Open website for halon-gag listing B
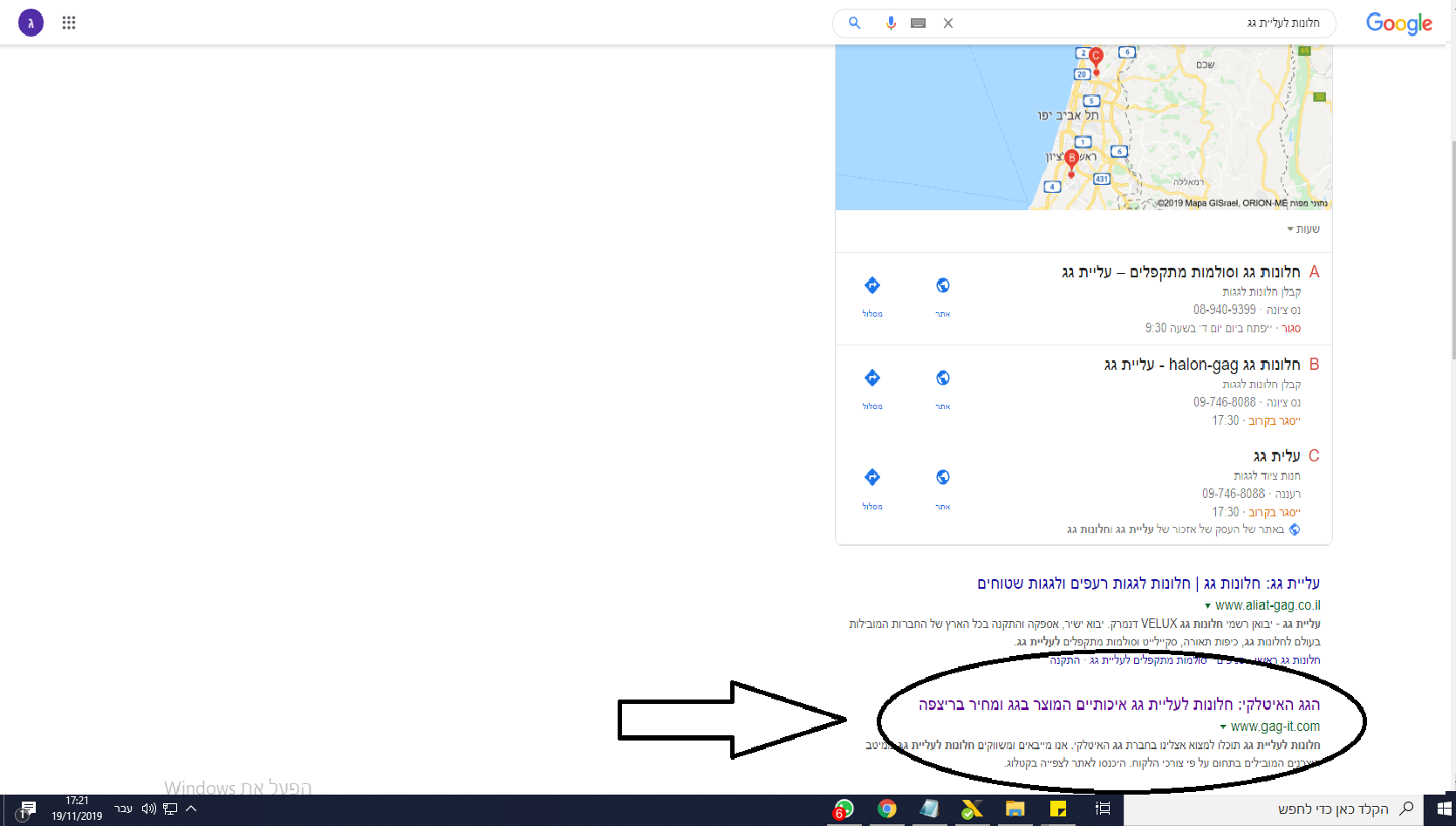This screenshot has width=1456, height=826. coord(943,389)
